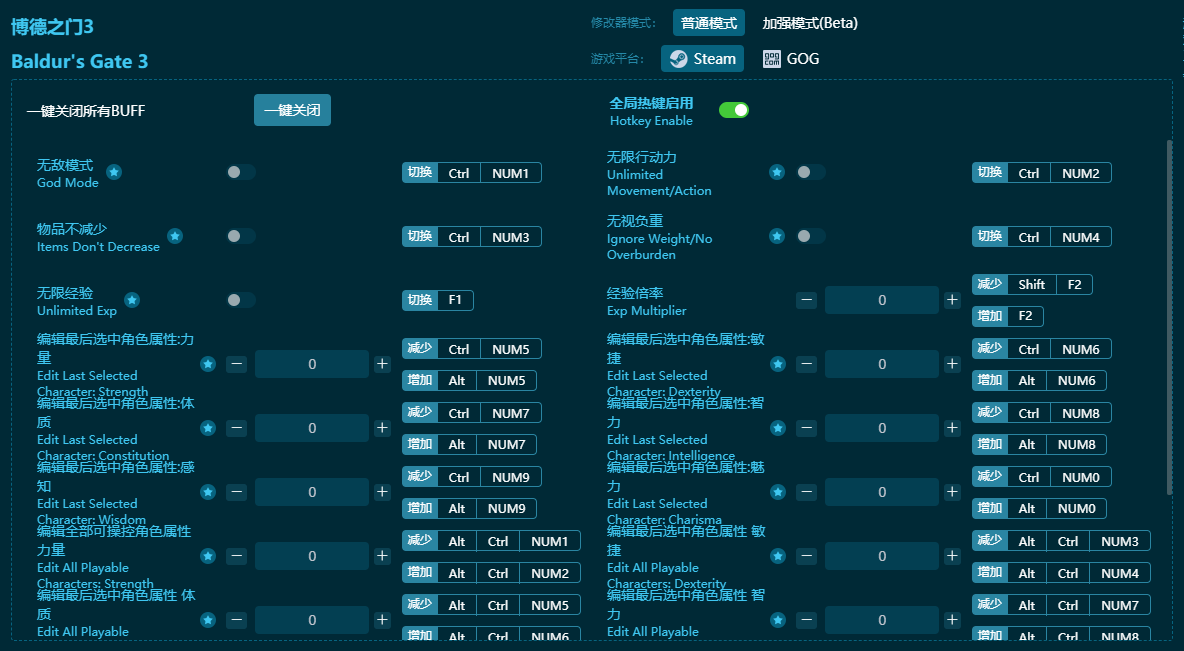1184x651 pixels.
Task: Click 切换 Ctrl NUM4 hotkey for Ignore Weight
Action: 1042,237
